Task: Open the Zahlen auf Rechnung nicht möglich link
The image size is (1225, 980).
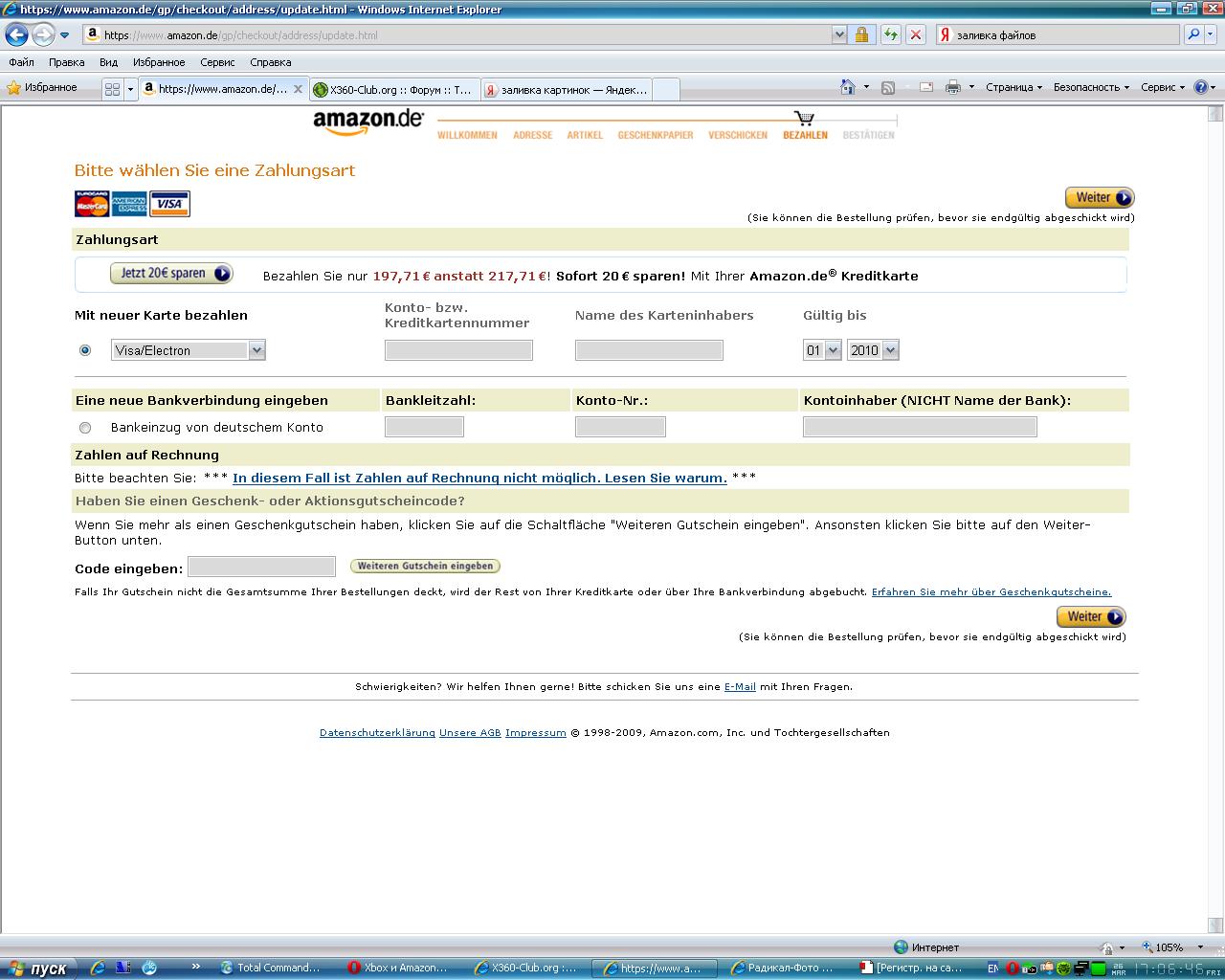Action: coord(479,478)
